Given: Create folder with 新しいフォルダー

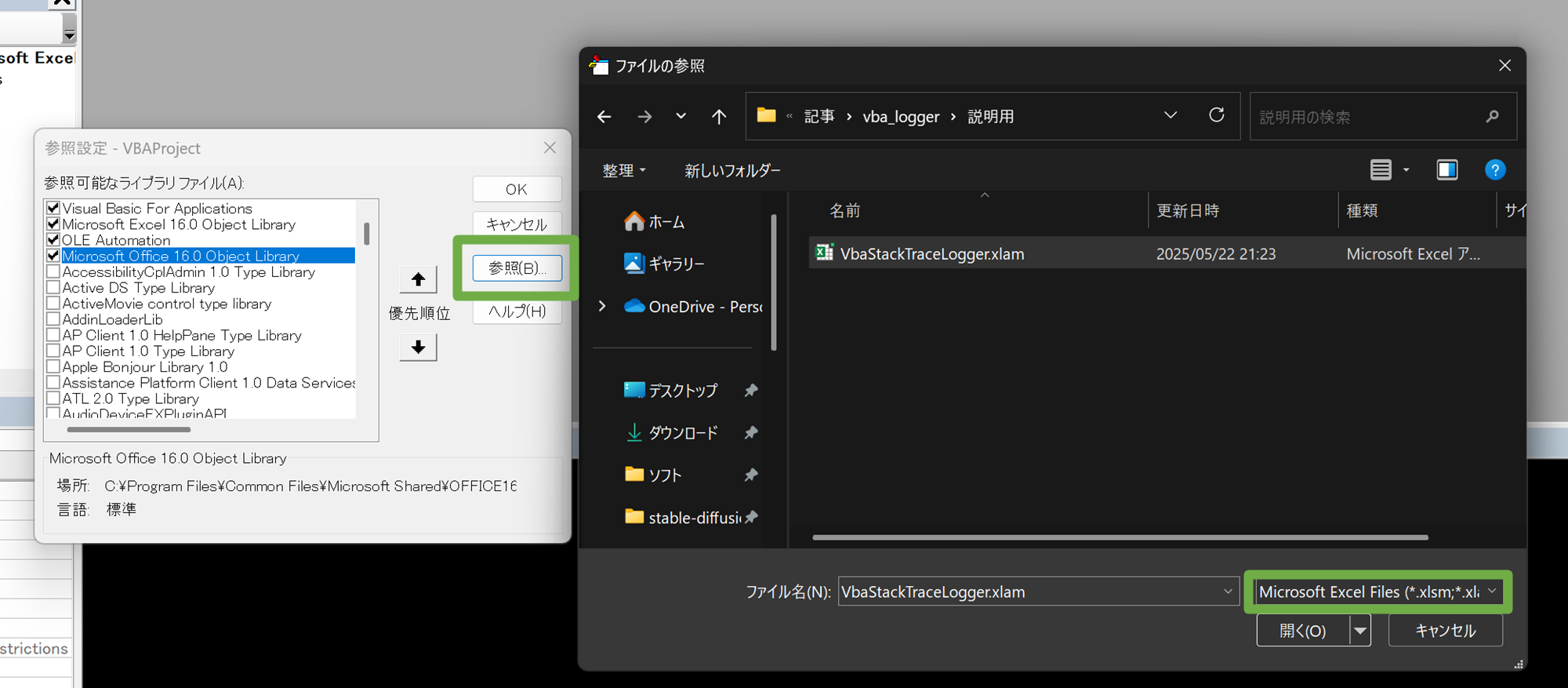Looking at the screenshot, I should (x=732, y=170).
